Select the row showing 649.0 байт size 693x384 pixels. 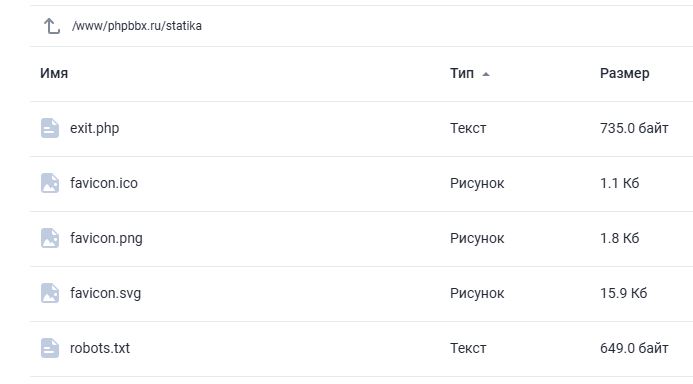pos(361,349)
